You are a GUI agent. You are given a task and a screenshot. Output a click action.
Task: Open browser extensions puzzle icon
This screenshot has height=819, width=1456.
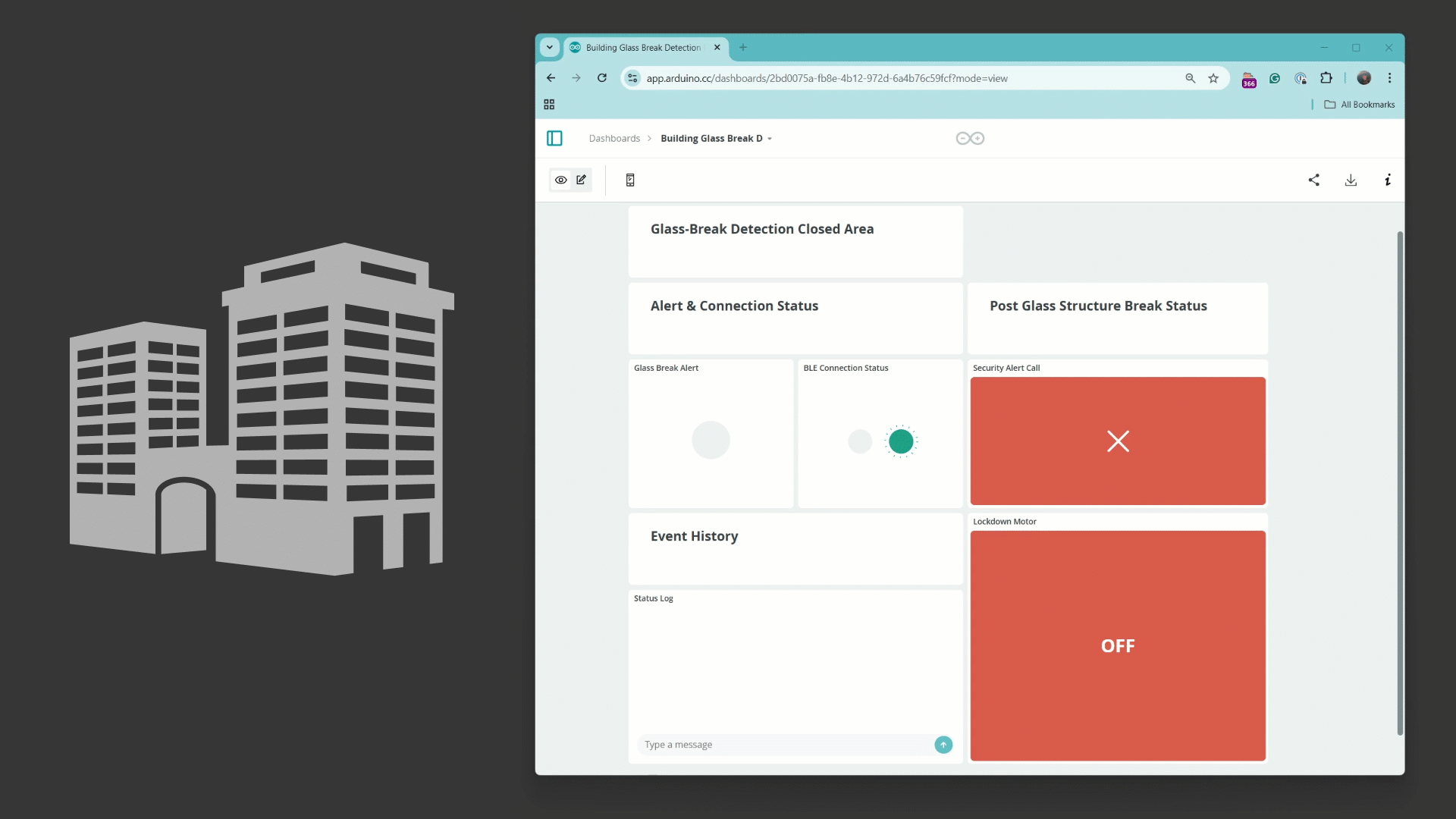[1326, 78]
